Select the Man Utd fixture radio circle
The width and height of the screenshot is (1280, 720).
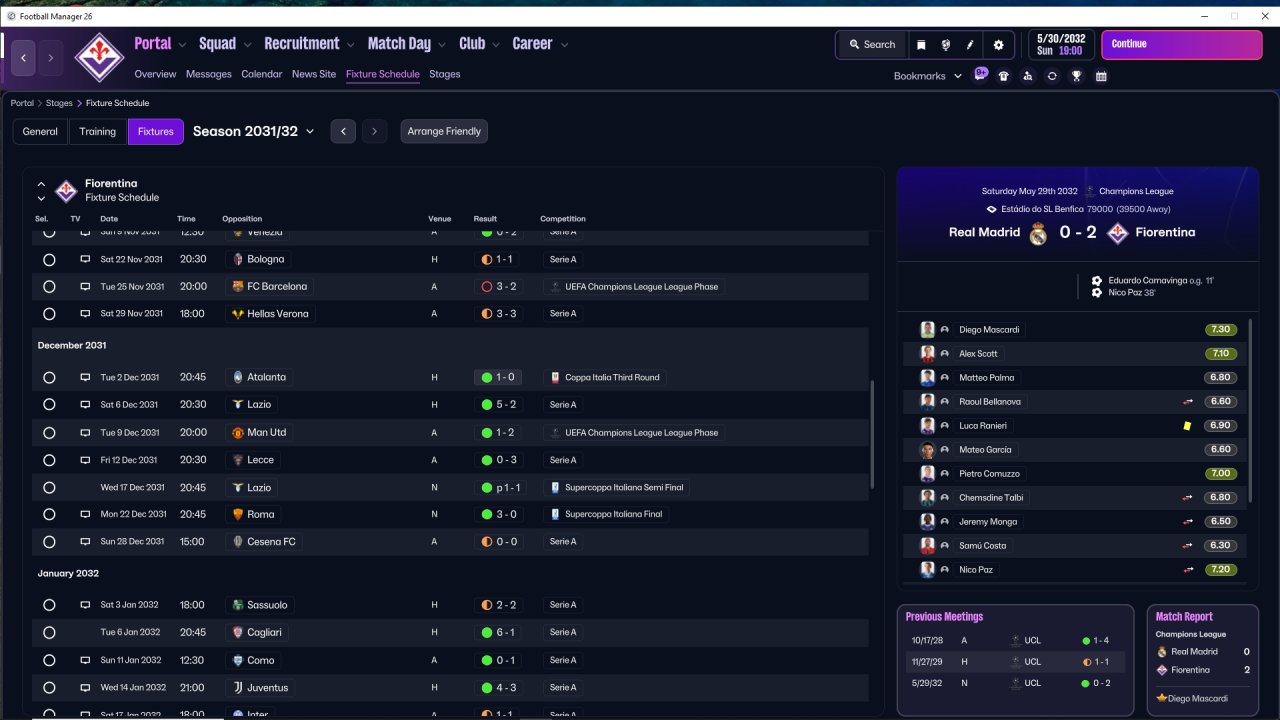49,433
